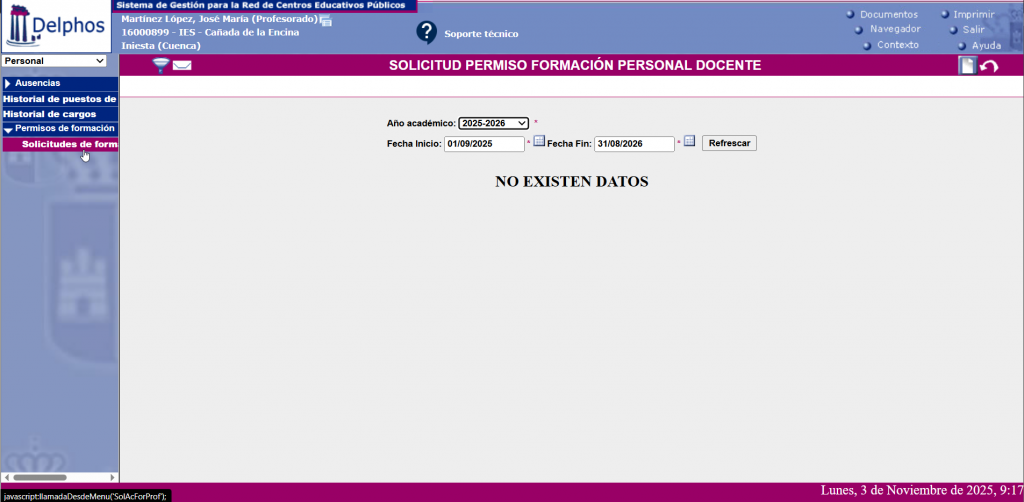
Task: Expand the Ausencias menu section
Action: tap(37, 83)
